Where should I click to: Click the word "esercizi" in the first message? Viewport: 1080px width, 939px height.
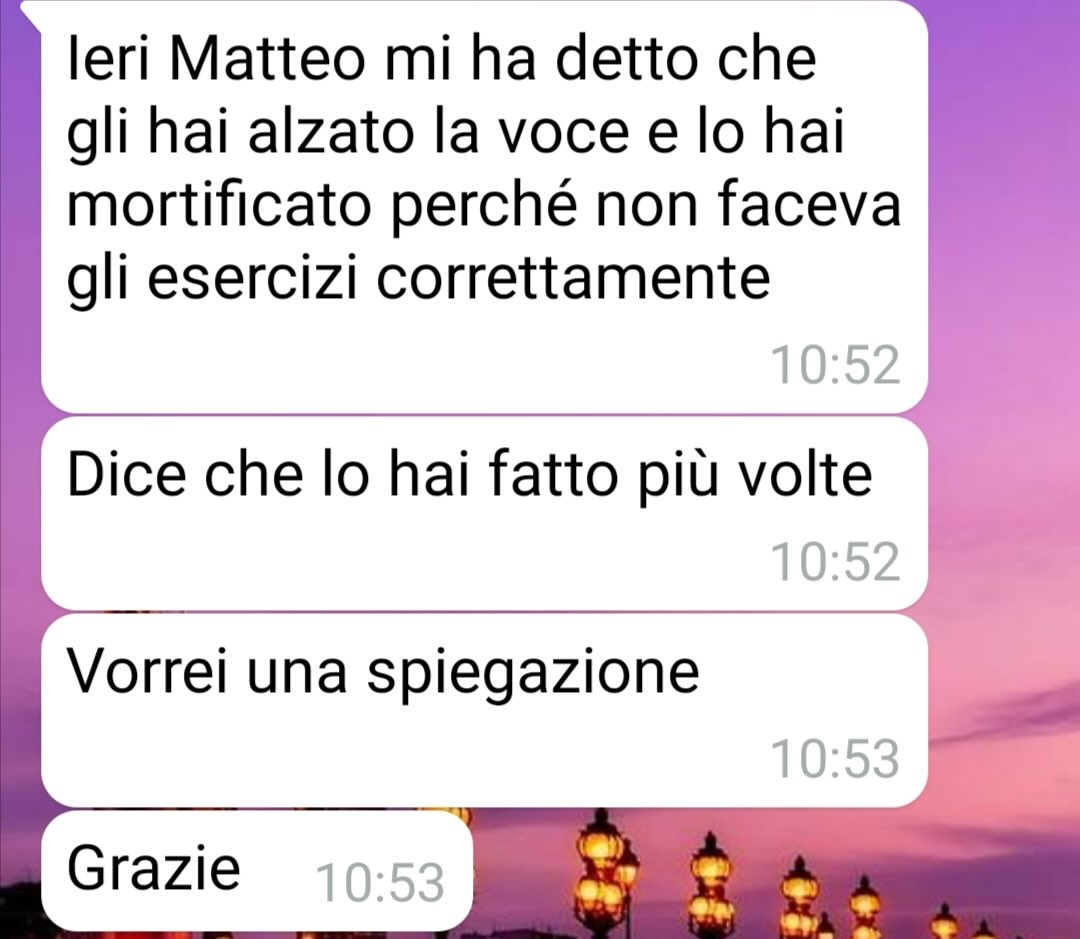(x=253, y=278)
